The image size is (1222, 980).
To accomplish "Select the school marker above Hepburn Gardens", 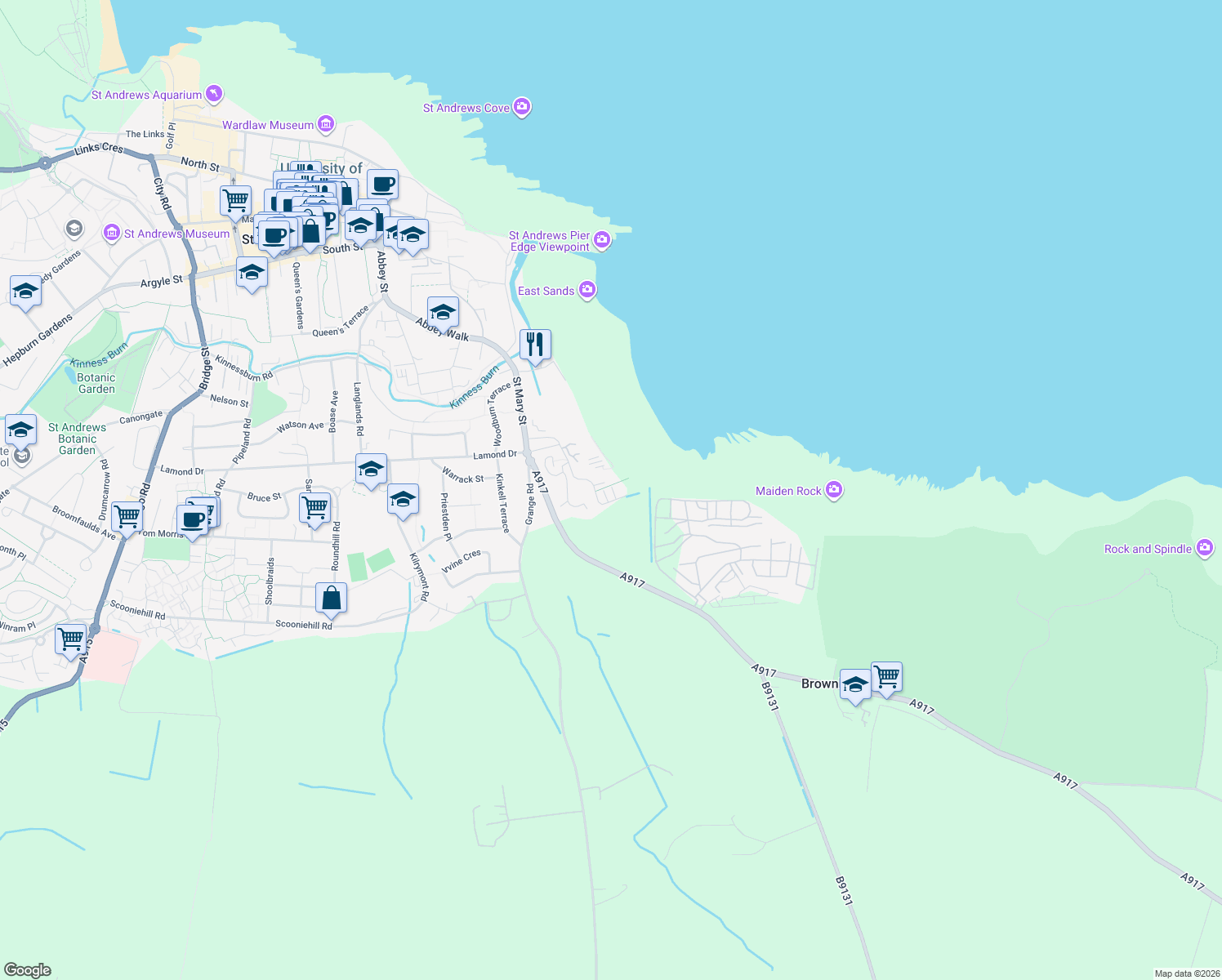I will (x=25, y=292).
